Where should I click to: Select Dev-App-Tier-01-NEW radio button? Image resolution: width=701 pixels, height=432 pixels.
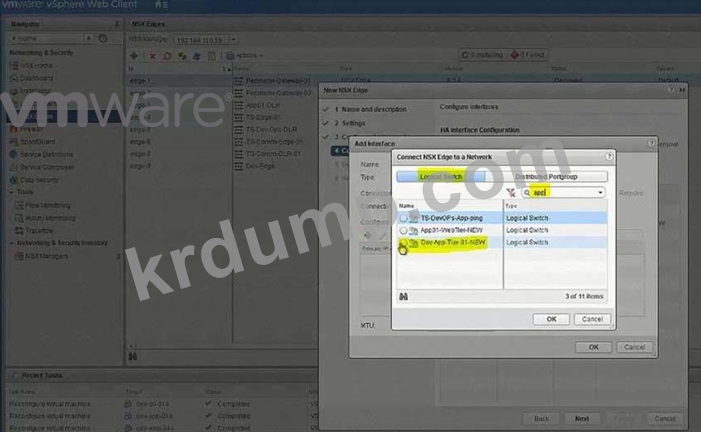403,242
